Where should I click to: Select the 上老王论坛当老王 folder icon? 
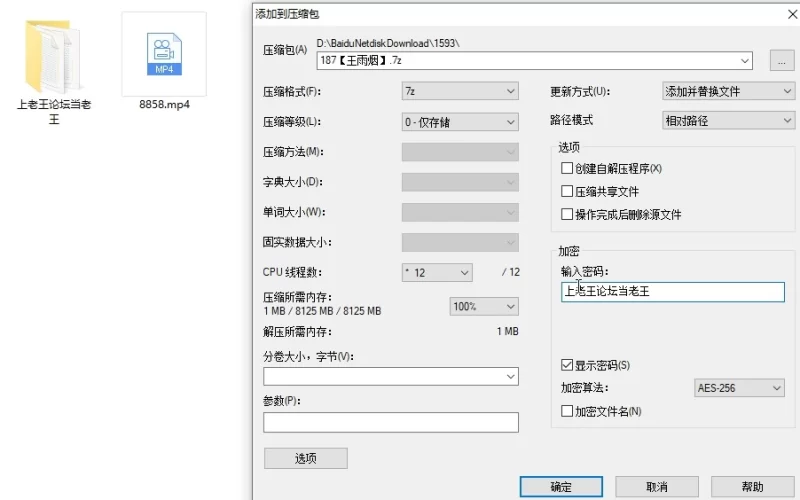pyautogui.click(x=53, y=56)
